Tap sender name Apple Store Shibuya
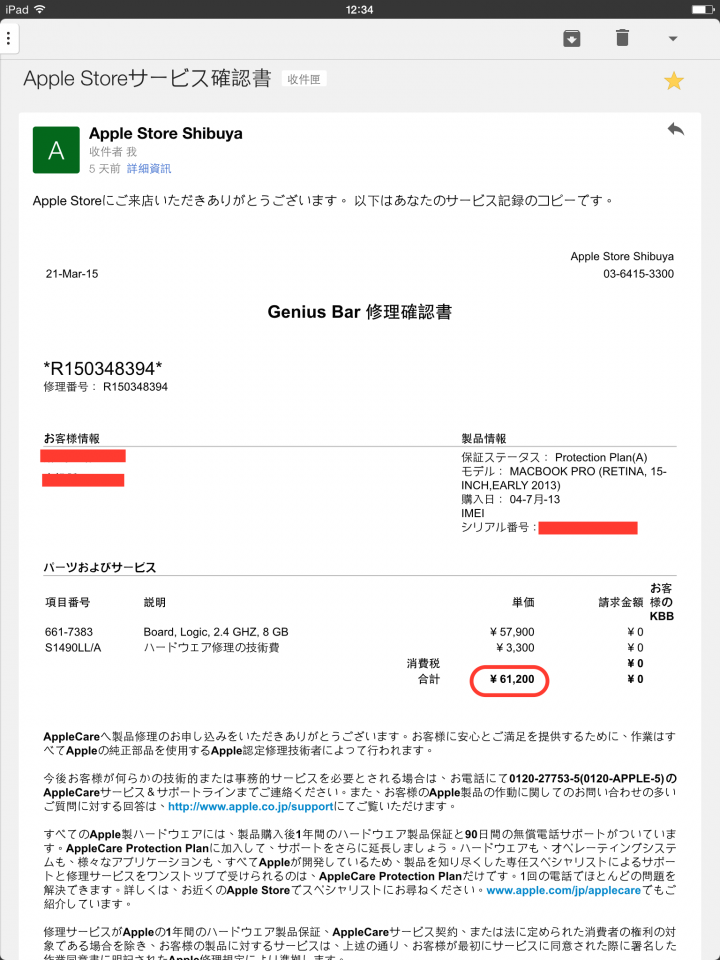Image resolution: width=720 pixels, height=960 pixels. click(x=165, y=133)
